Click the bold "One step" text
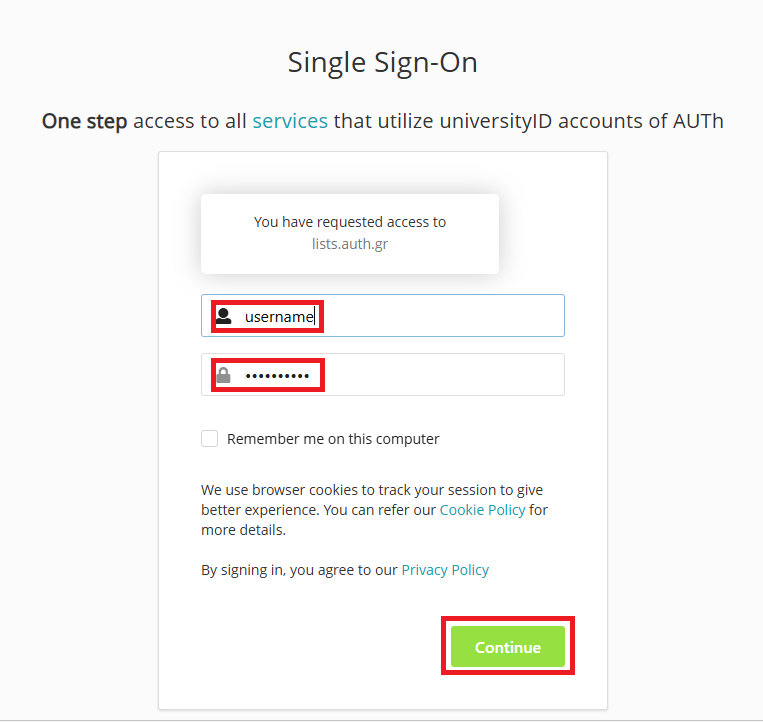The image size is (763, 722). [84, 122]
